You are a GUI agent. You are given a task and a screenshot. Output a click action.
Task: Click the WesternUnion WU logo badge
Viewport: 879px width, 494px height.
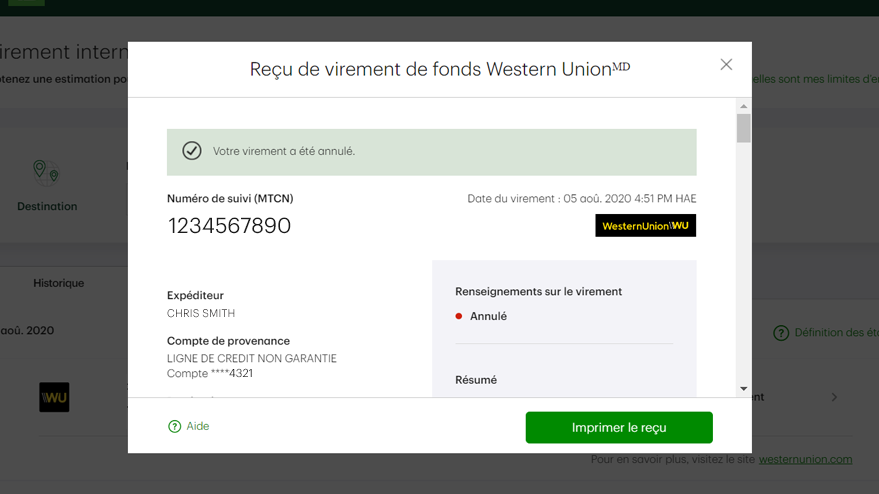tap(645, 225)
